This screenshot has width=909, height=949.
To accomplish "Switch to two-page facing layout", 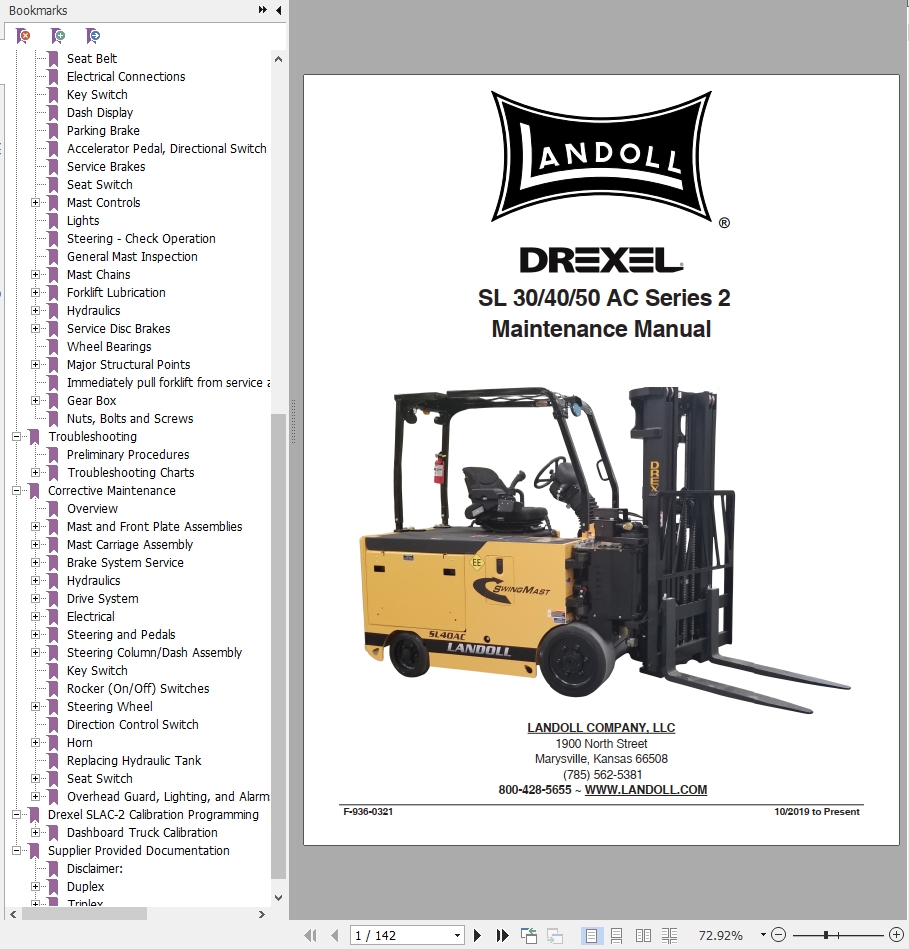I will (x=643, y=936).
